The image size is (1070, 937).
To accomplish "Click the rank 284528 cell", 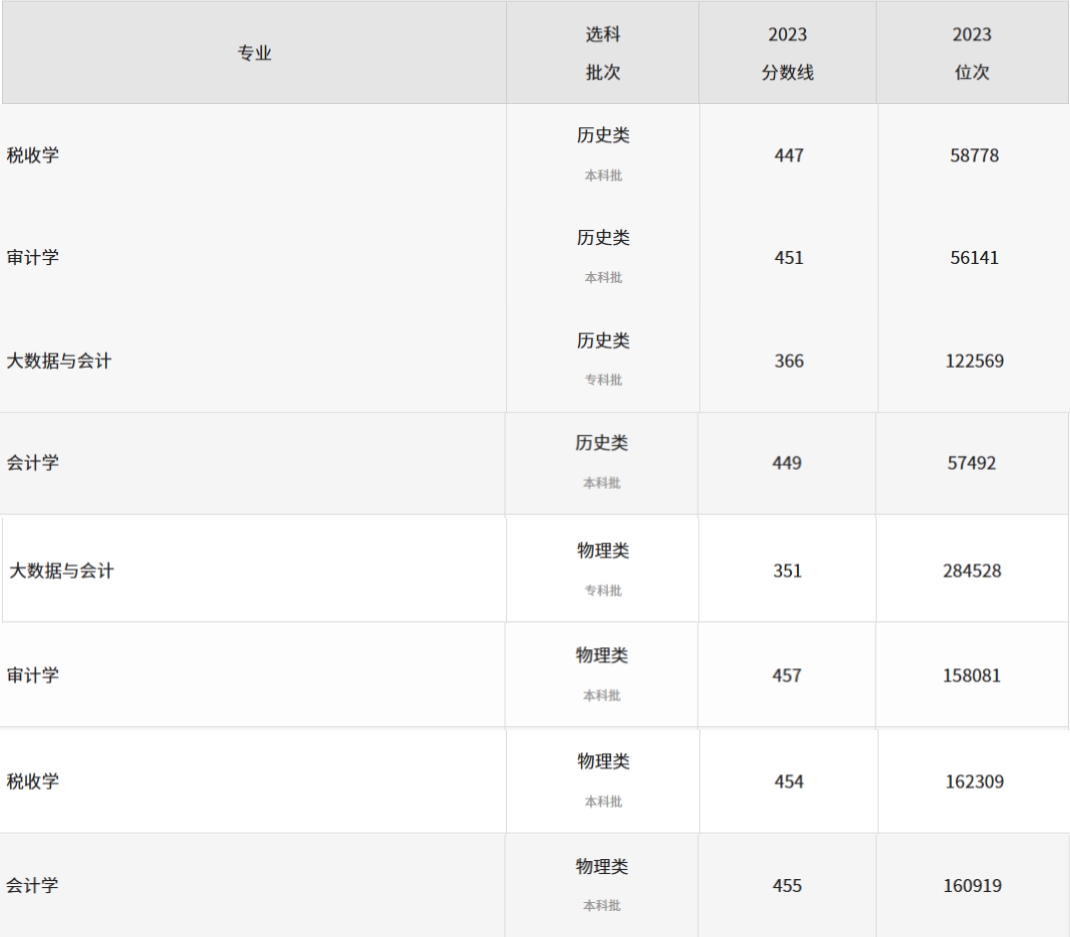I will coord(972,571).
